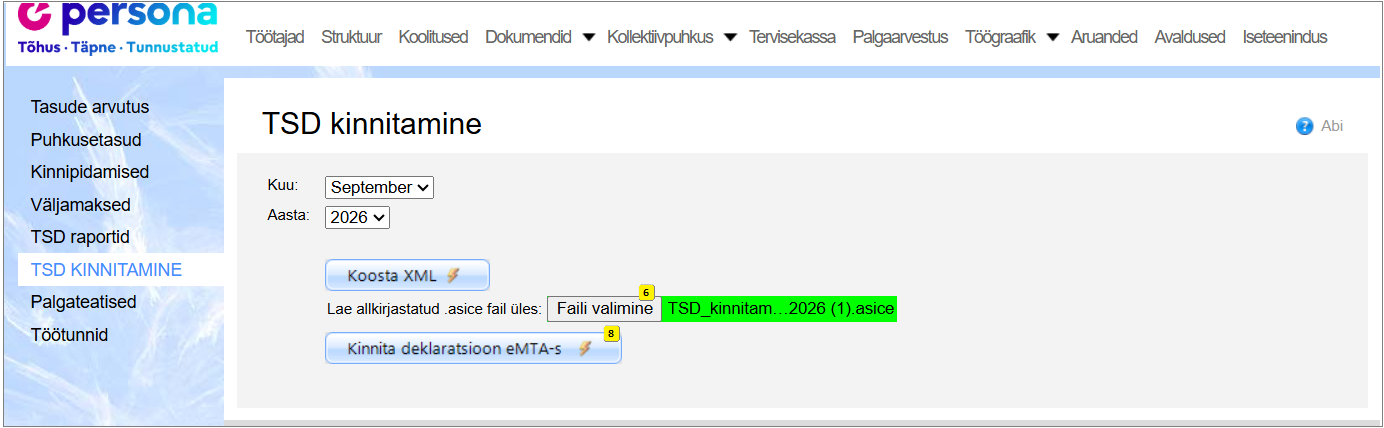Click Kinnita deklaratsioon eMTA-s button
This screenshot has height=428, width=1384.
(x=473, y=348)
